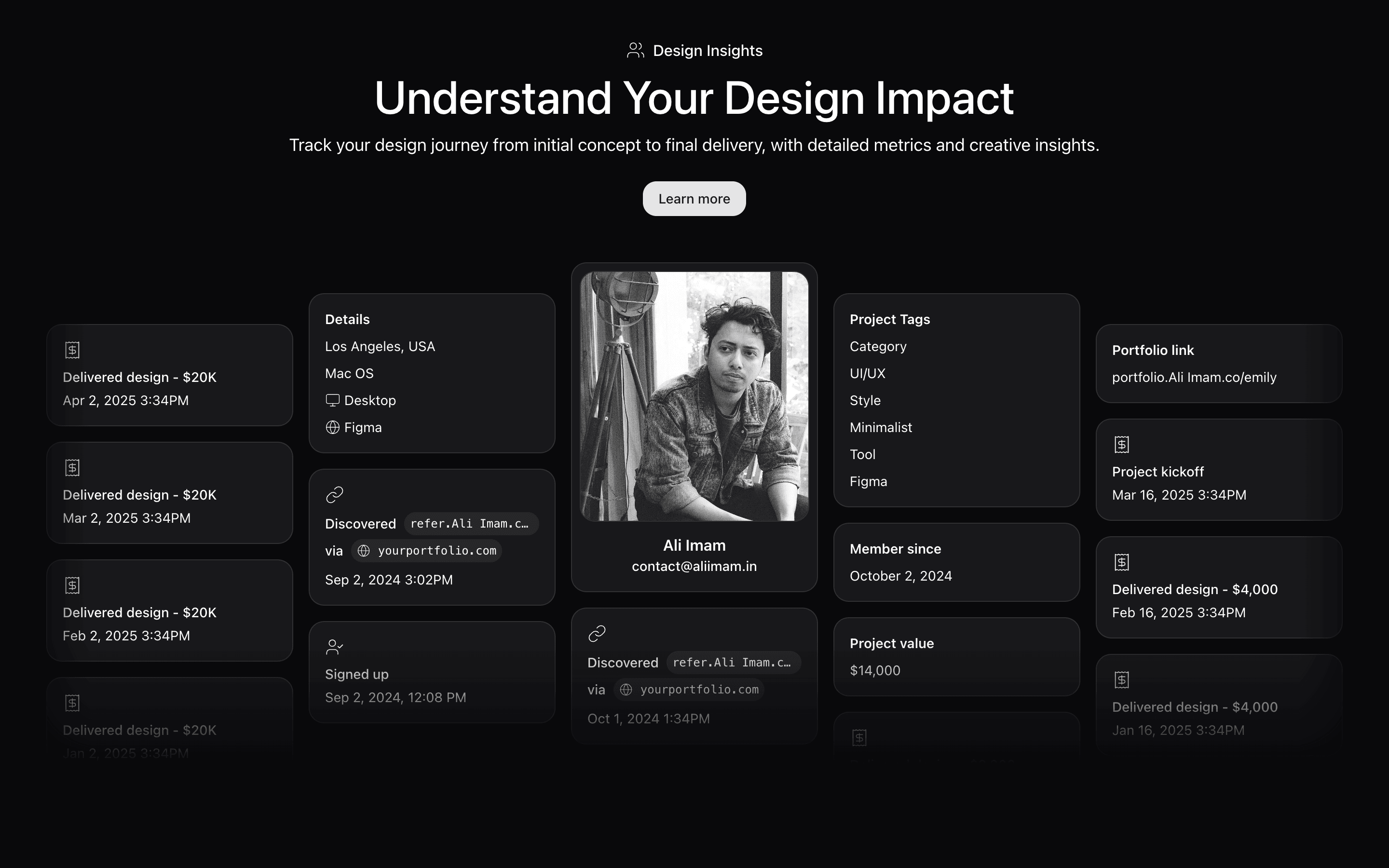Click the contact@aliimam.in email address
This screenshot has width=1389, height=868.
point(694,566)
